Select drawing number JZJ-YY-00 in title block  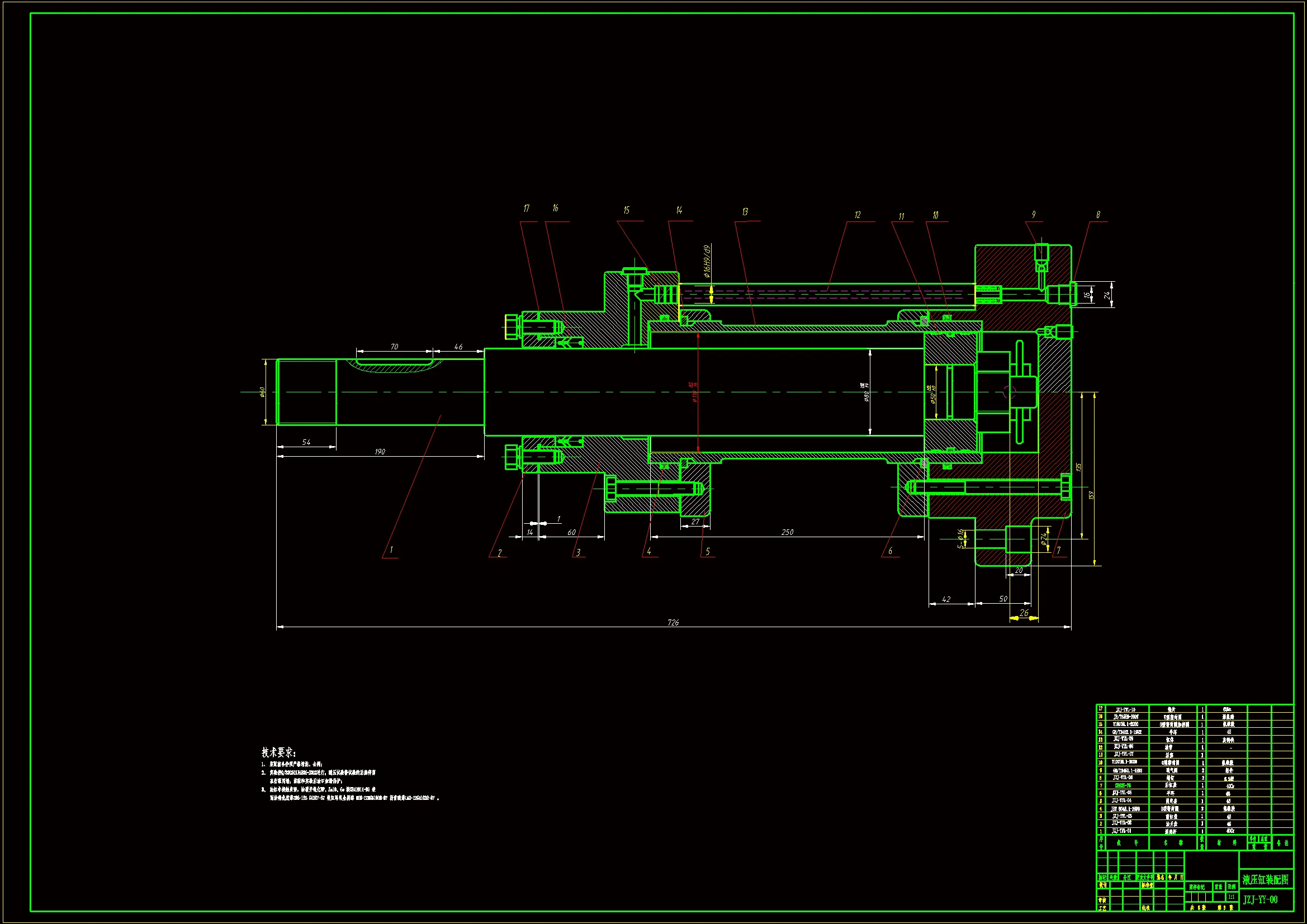(x=1260, y=899)
